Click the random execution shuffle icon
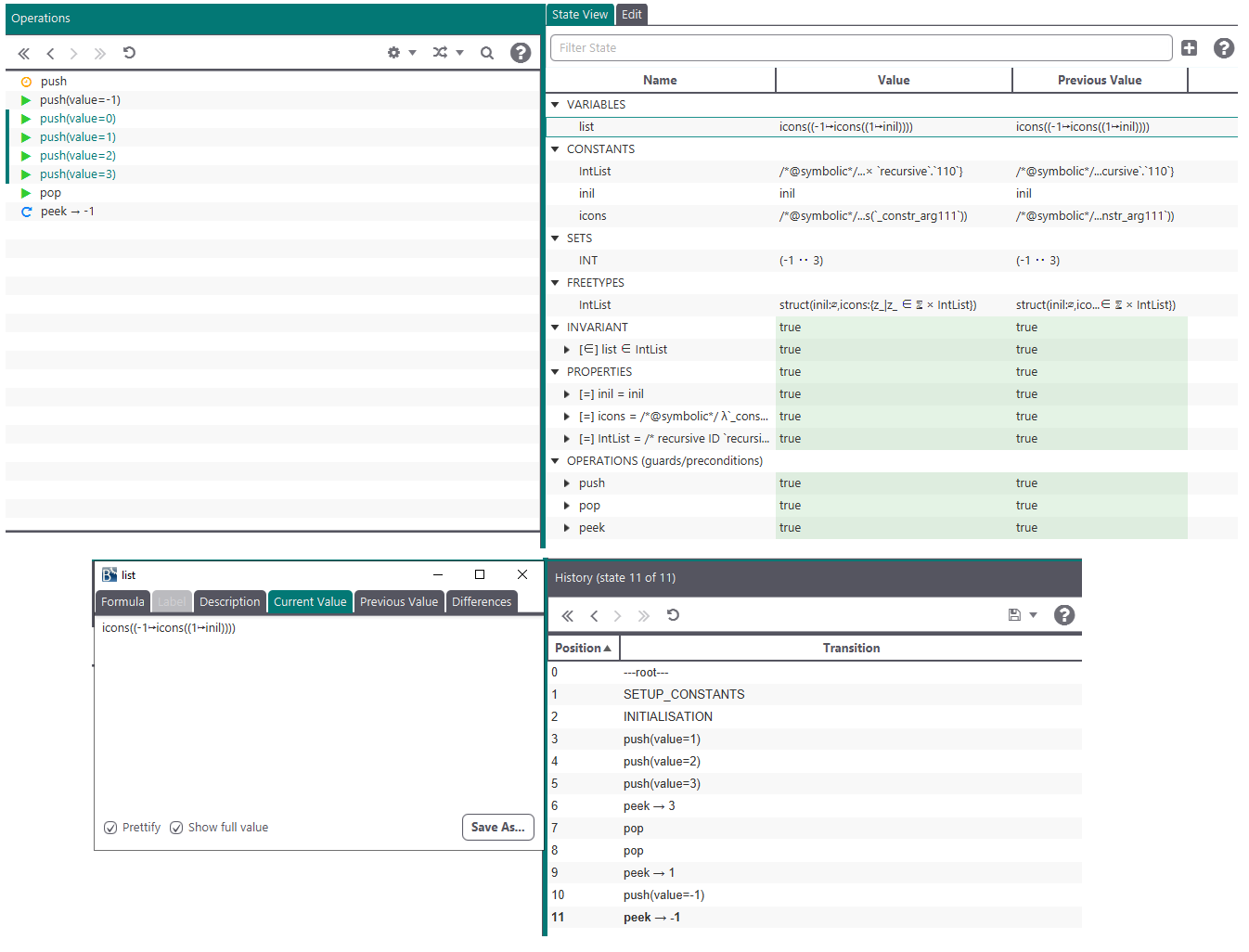 coord(441,53)
